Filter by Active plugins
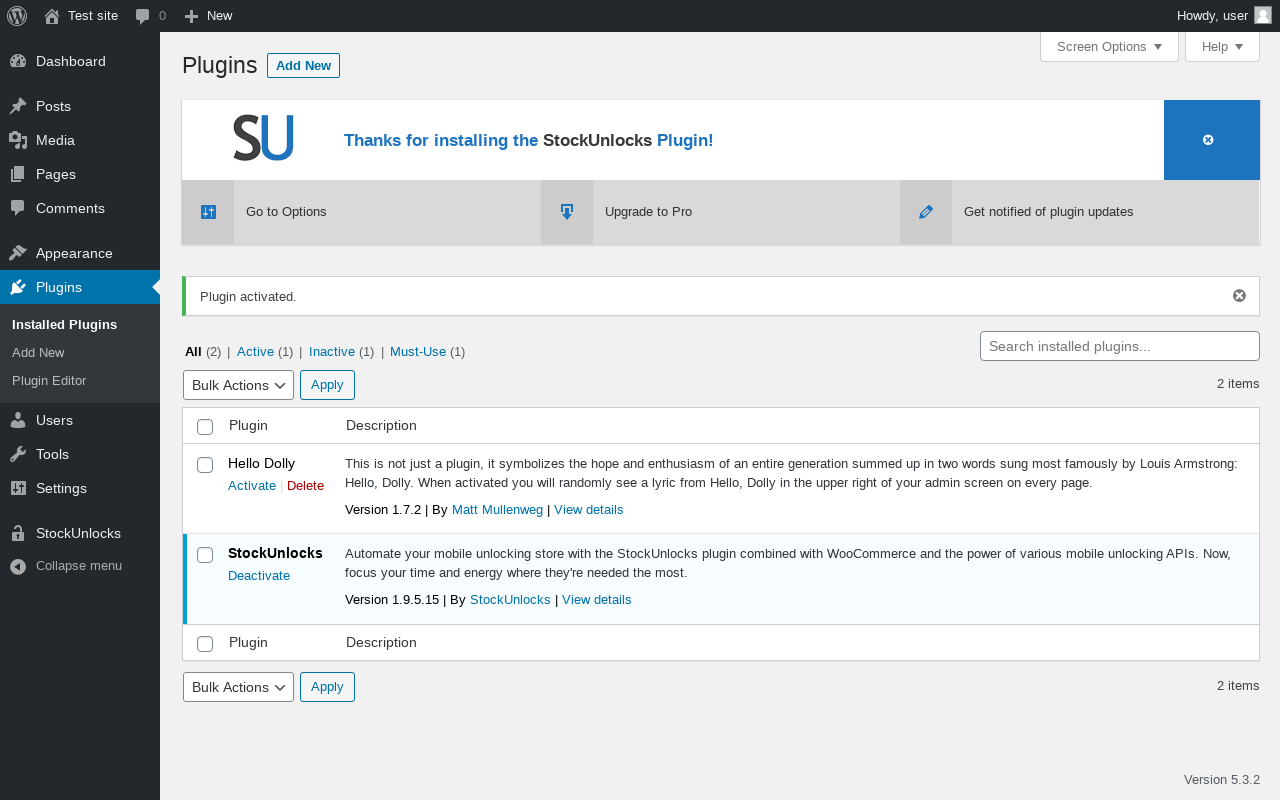Viewport: 1280px width, 800px height. pos(255,352)
